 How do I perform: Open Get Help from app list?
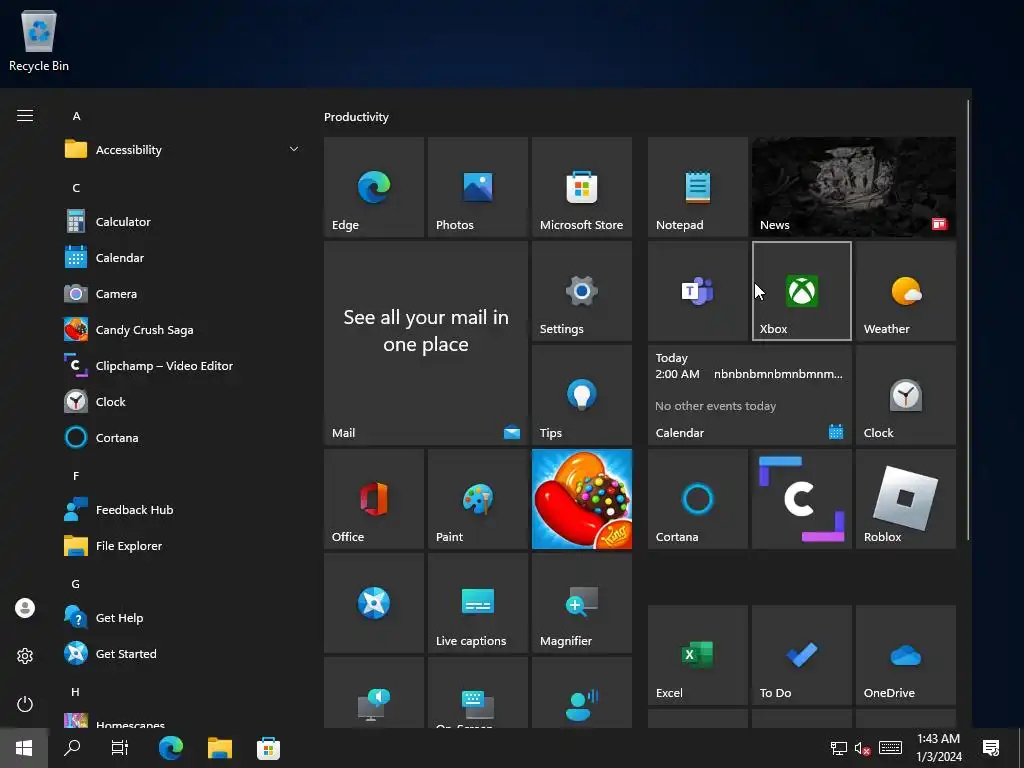coord(183,617)
